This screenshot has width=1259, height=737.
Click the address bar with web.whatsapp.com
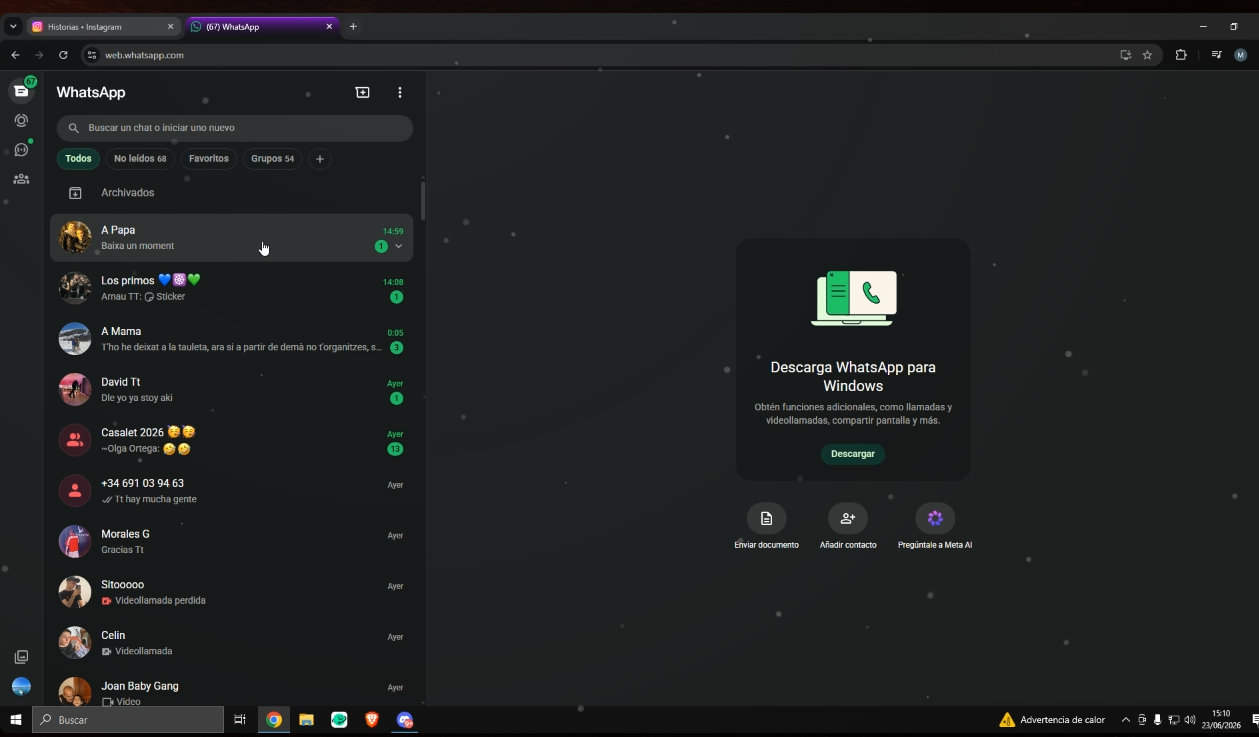[x=600, y=55]
